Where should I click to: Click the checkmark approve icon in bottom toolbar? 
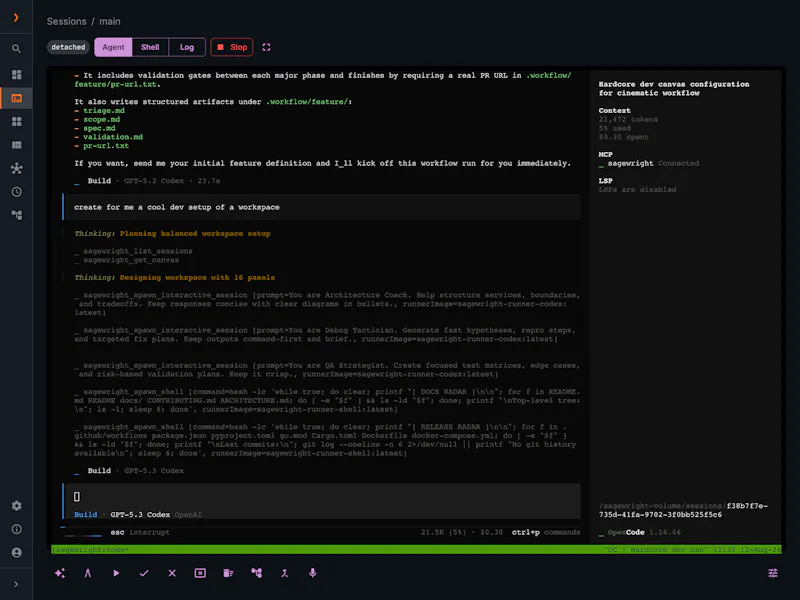tap(144, 573)
